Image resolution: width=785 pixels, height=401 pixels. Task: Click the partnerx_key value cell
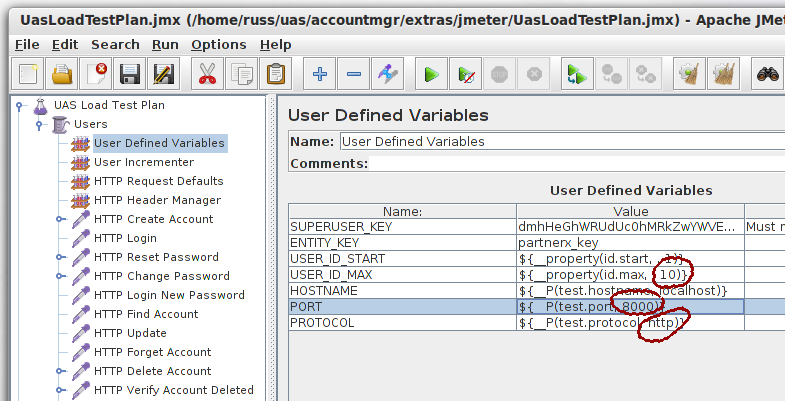coord(630,243)
